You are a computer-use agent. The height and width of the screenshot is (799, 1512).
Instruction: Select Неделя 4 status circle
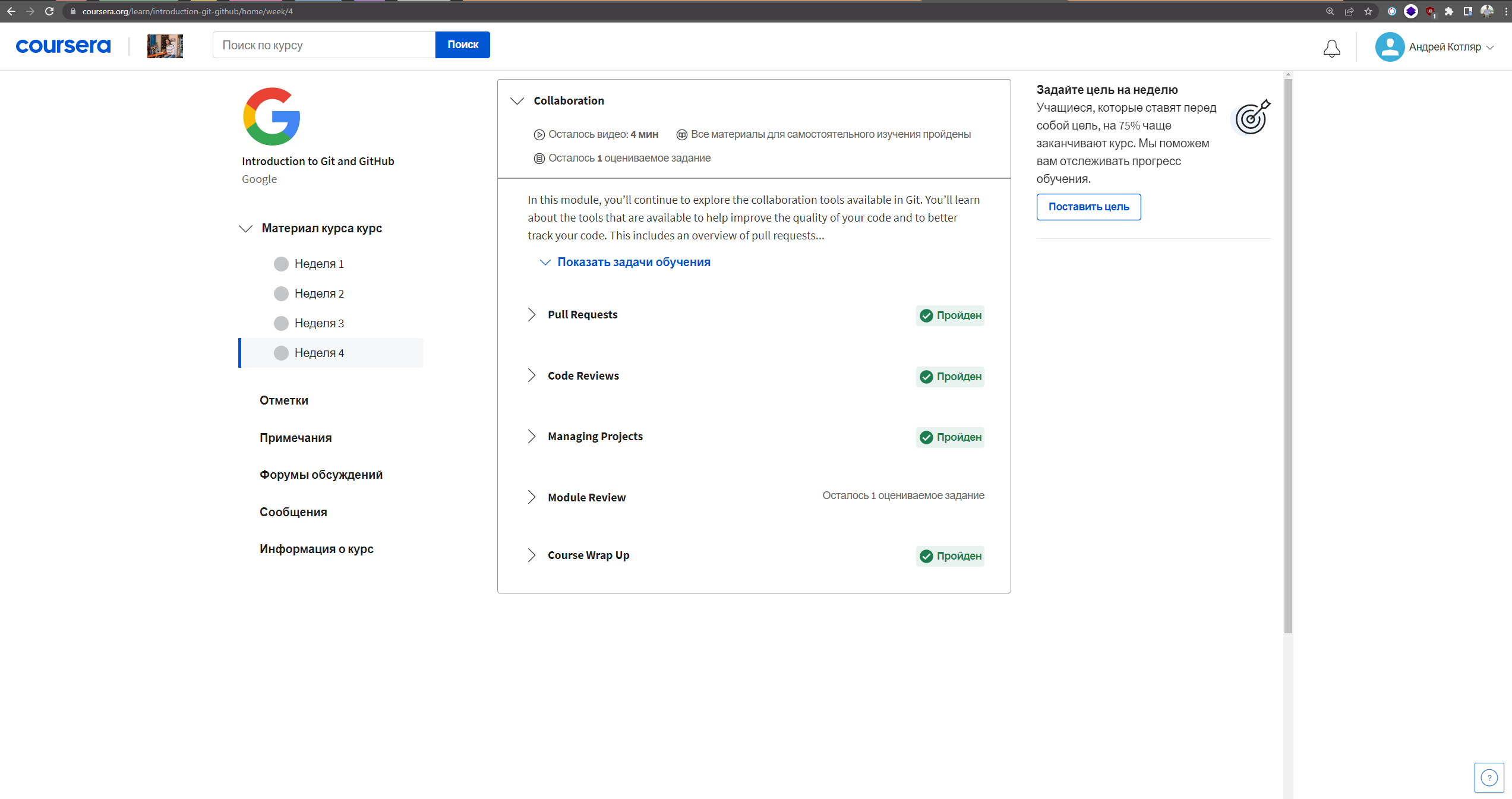pyautogui.click(x=281, y=353)
